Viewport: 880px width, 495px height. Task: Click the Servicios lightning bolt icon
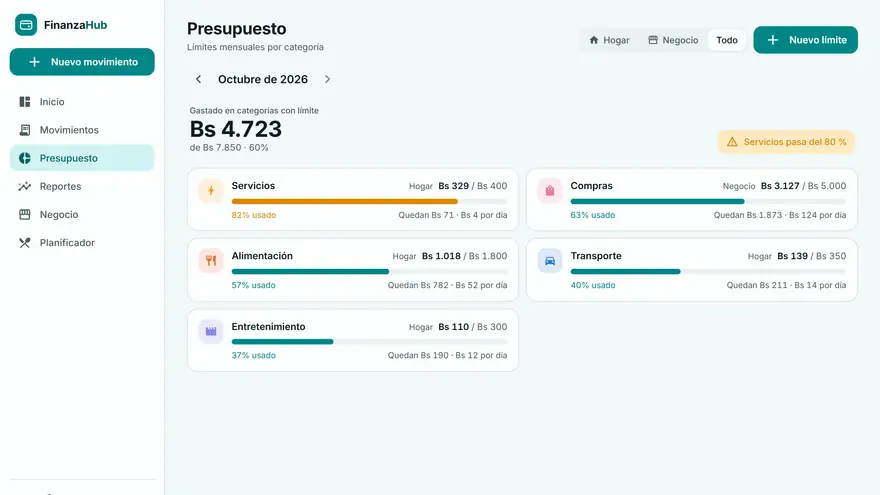211,191
